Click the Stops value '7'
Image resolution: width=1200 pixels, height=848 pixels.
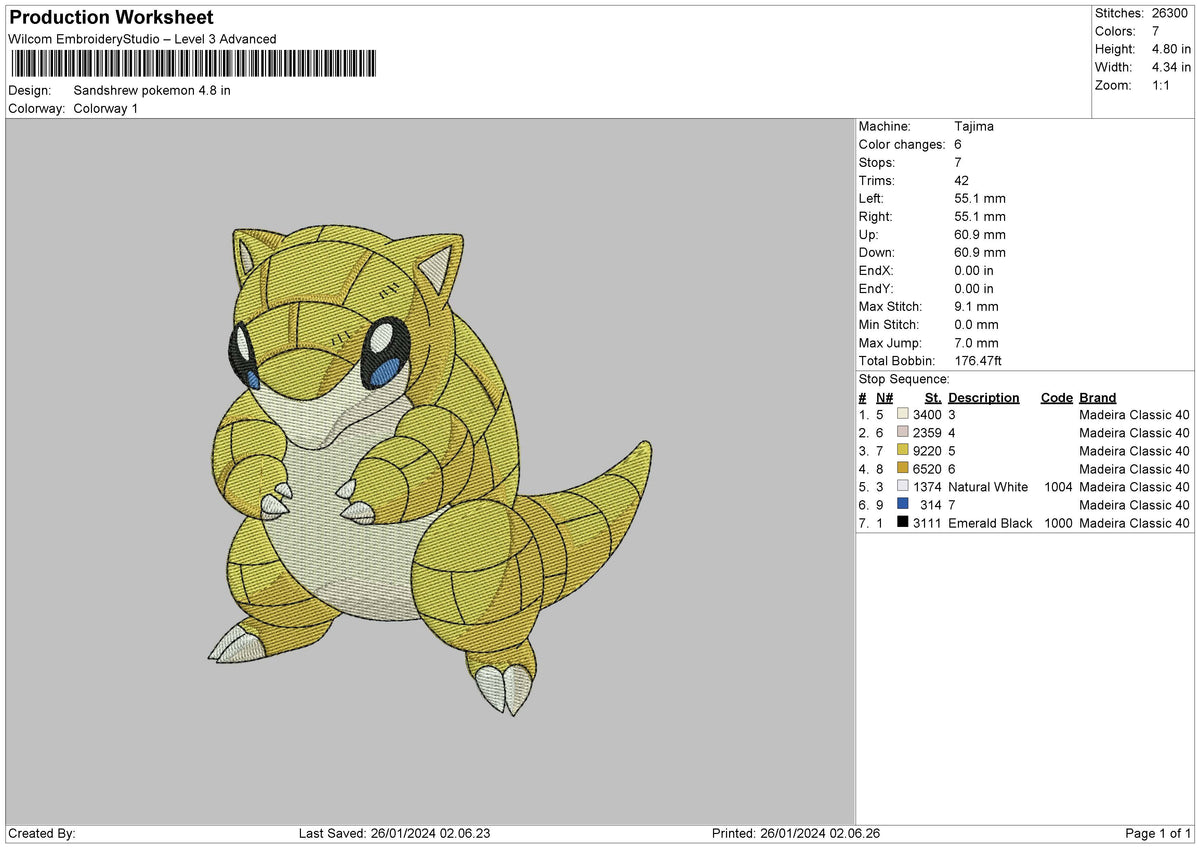pyautogui.click(x=959, y=162)
